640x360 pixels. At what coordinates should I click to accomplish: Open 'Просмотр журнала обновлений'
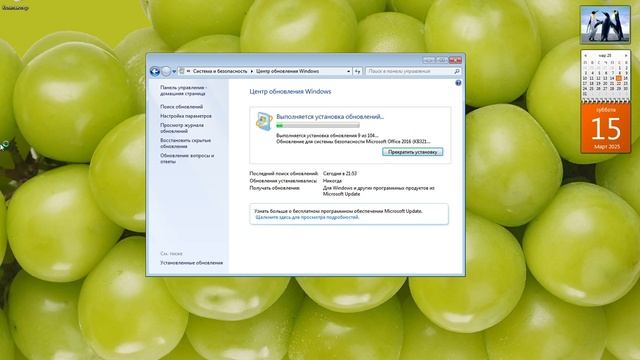tap(182, 128)
